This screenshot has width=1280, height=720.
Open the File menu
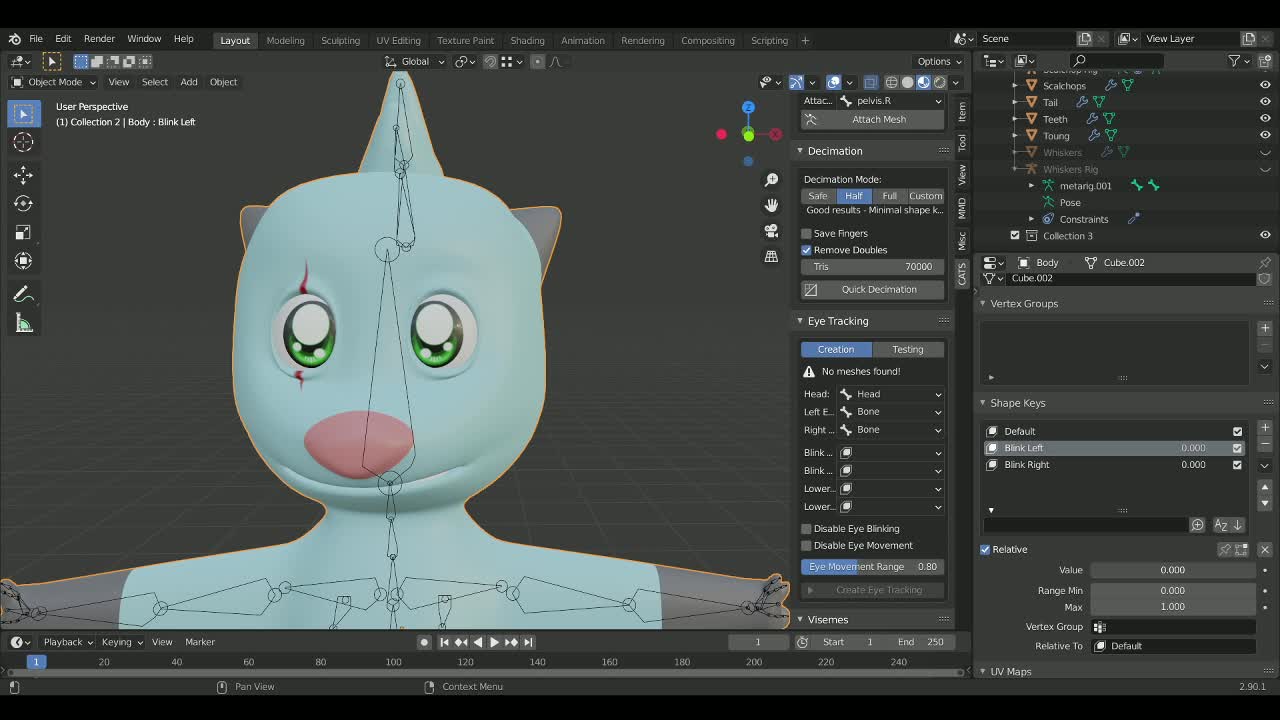click(x=35, y=39)
